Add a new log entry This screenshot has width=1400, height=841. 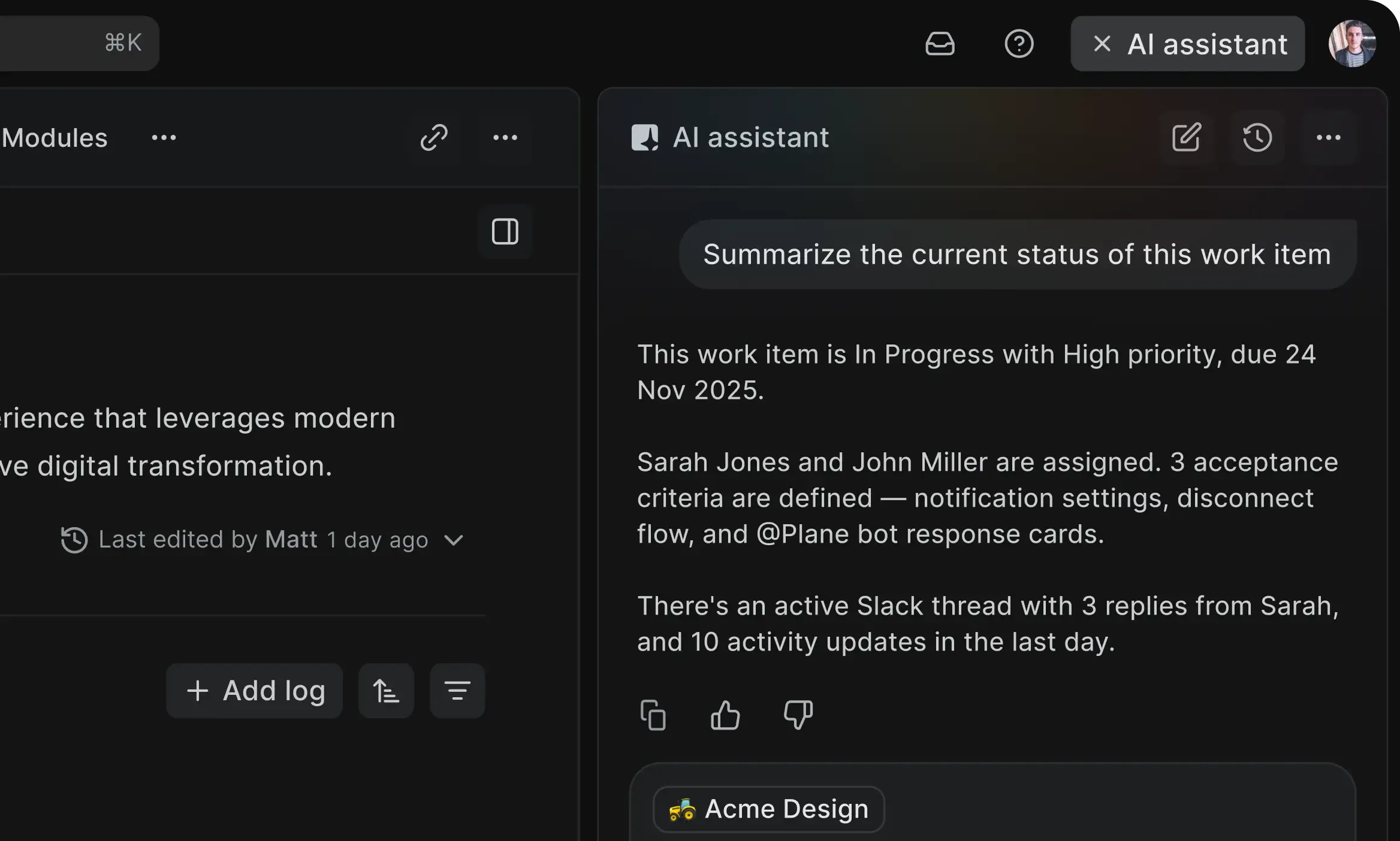pyautogui.click(x=254, y=691)
